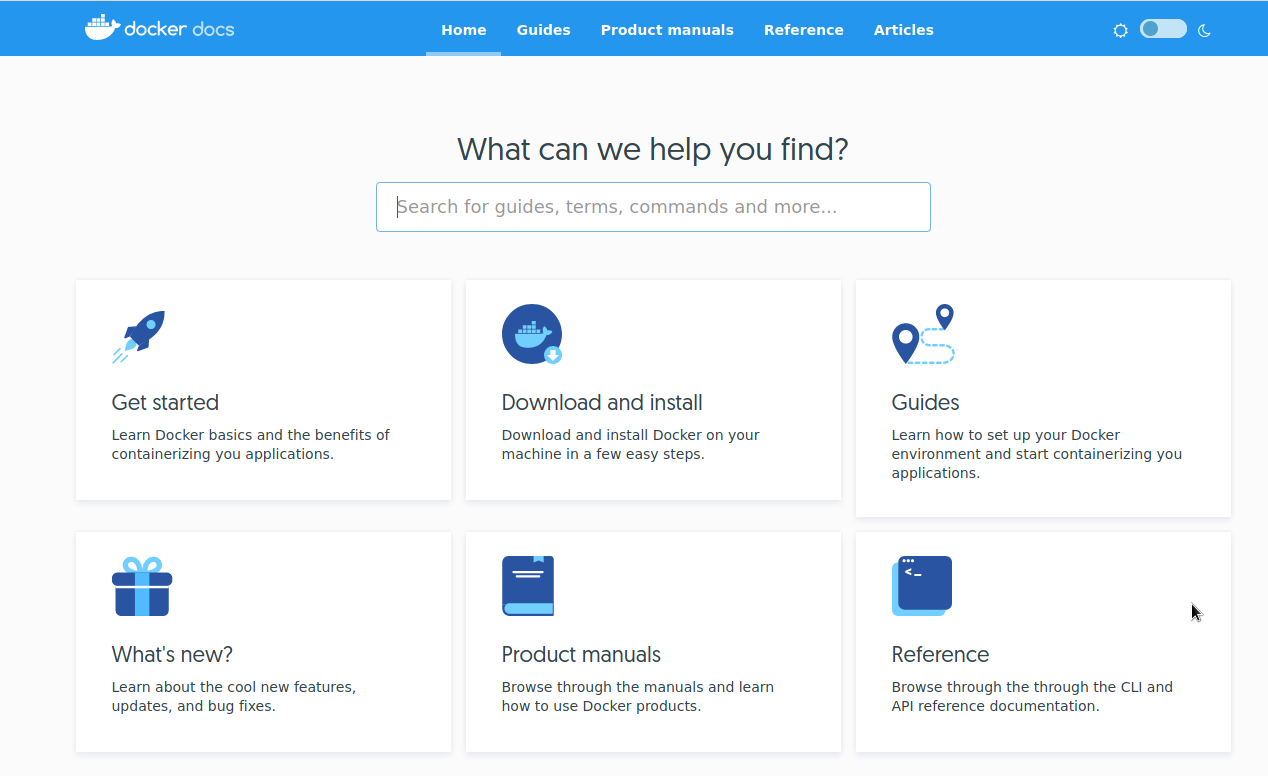Click 'What can we help you find?' heading
1268x776 pixels.
pyautogui.click(x=653, y=150)
